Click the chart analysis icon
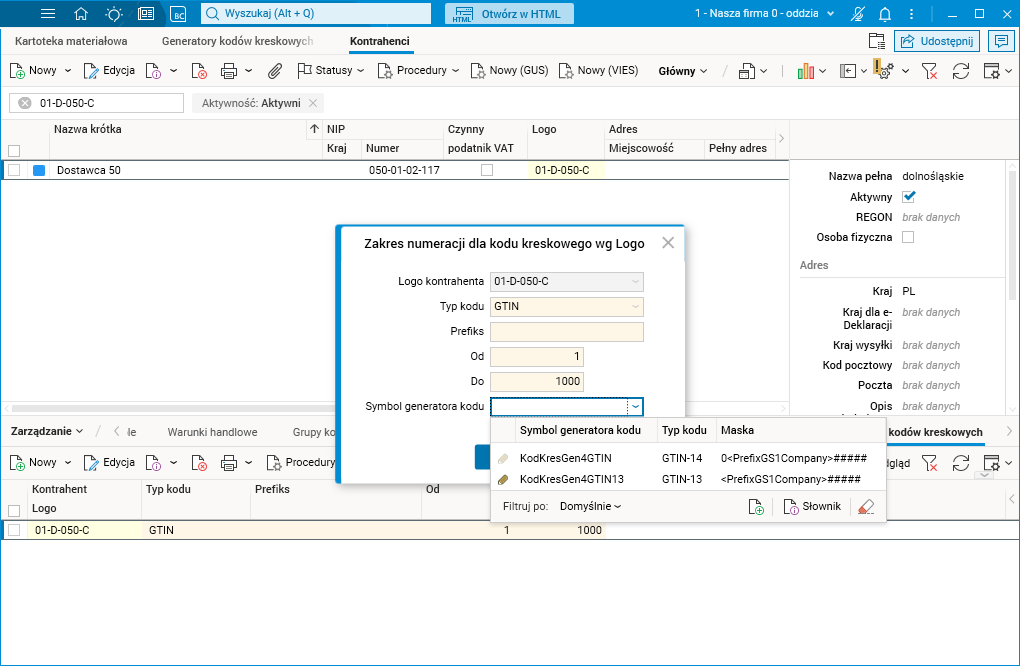This screenshot has height=666, width=1020. [805, 71]
